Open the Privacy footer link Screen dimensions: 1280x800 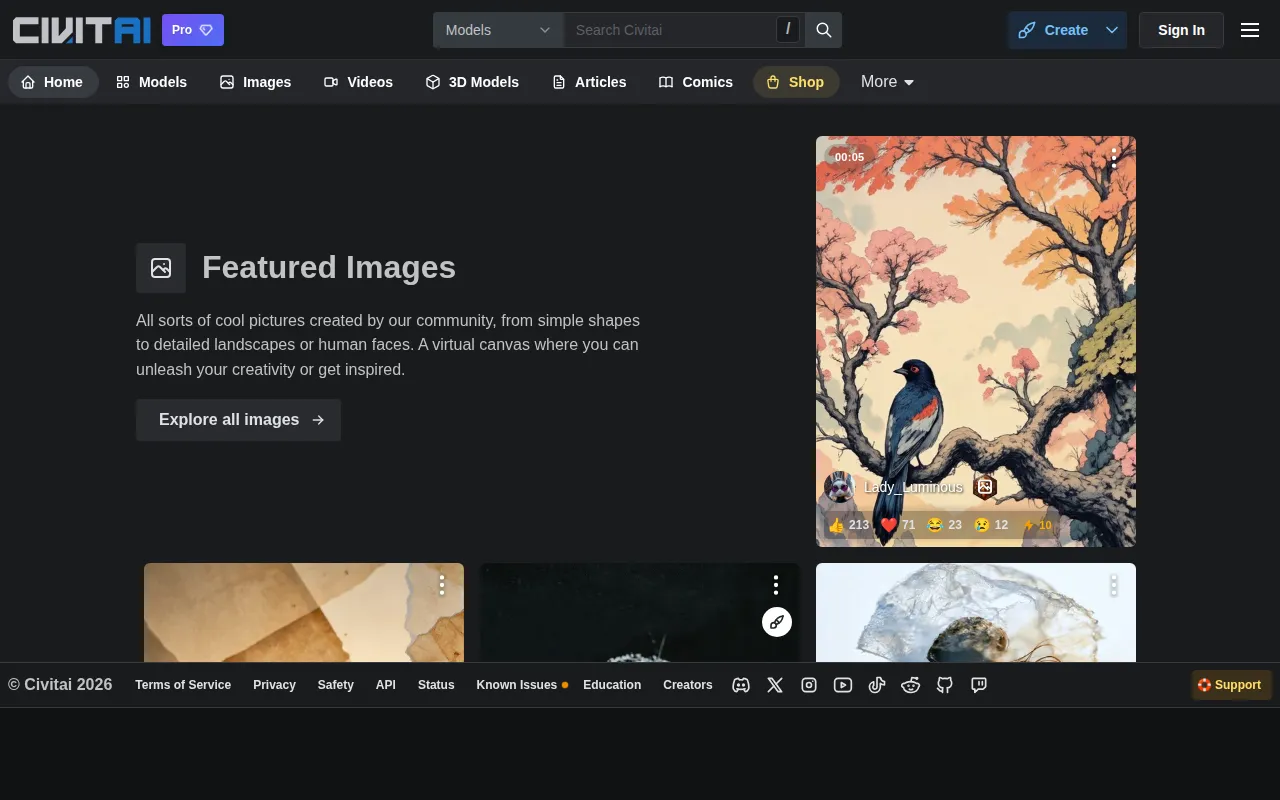pyautogui.click(x=274, y=685)
